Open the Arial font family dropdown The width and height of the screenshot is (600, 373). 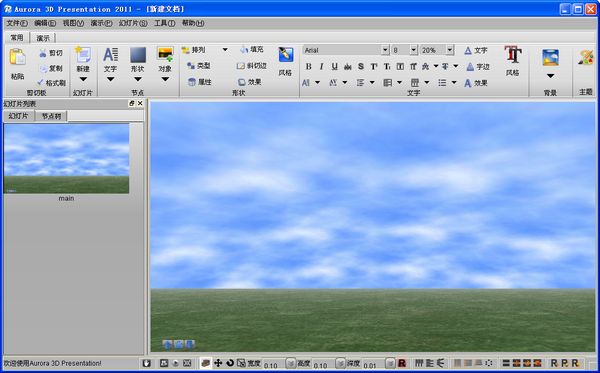click(385, 50)
